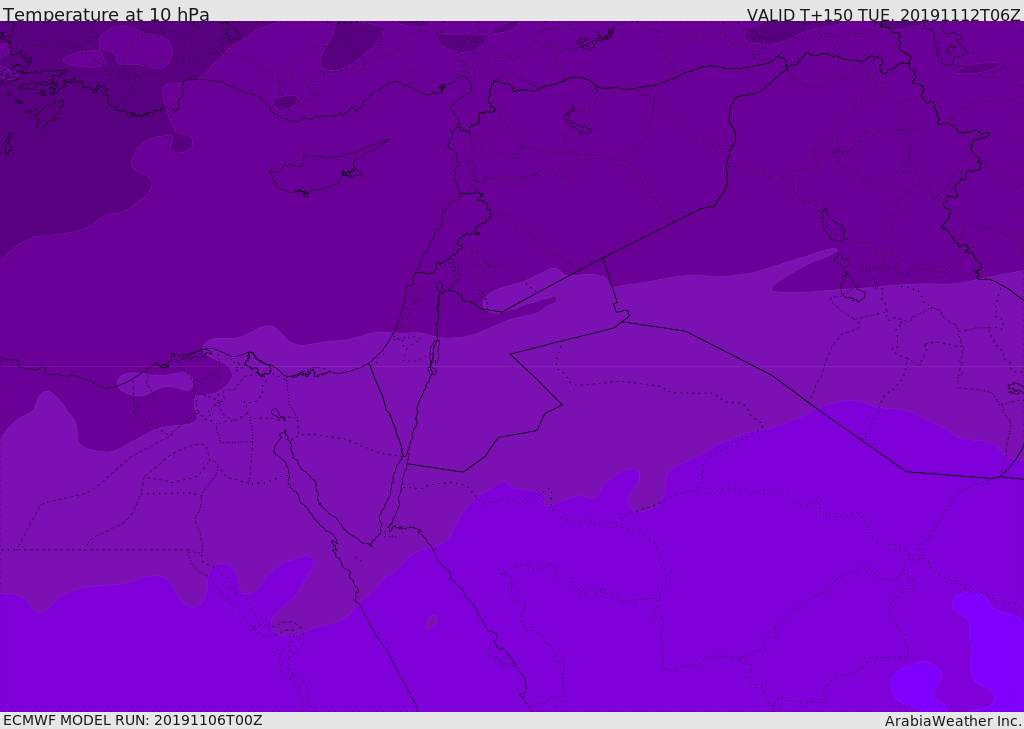Image resolution: width=1024 pixels, height=729 pixels.
Task: Click the 'VALID T+150 TUE. 20191112T06Z' label
Action: coord(883,15)
